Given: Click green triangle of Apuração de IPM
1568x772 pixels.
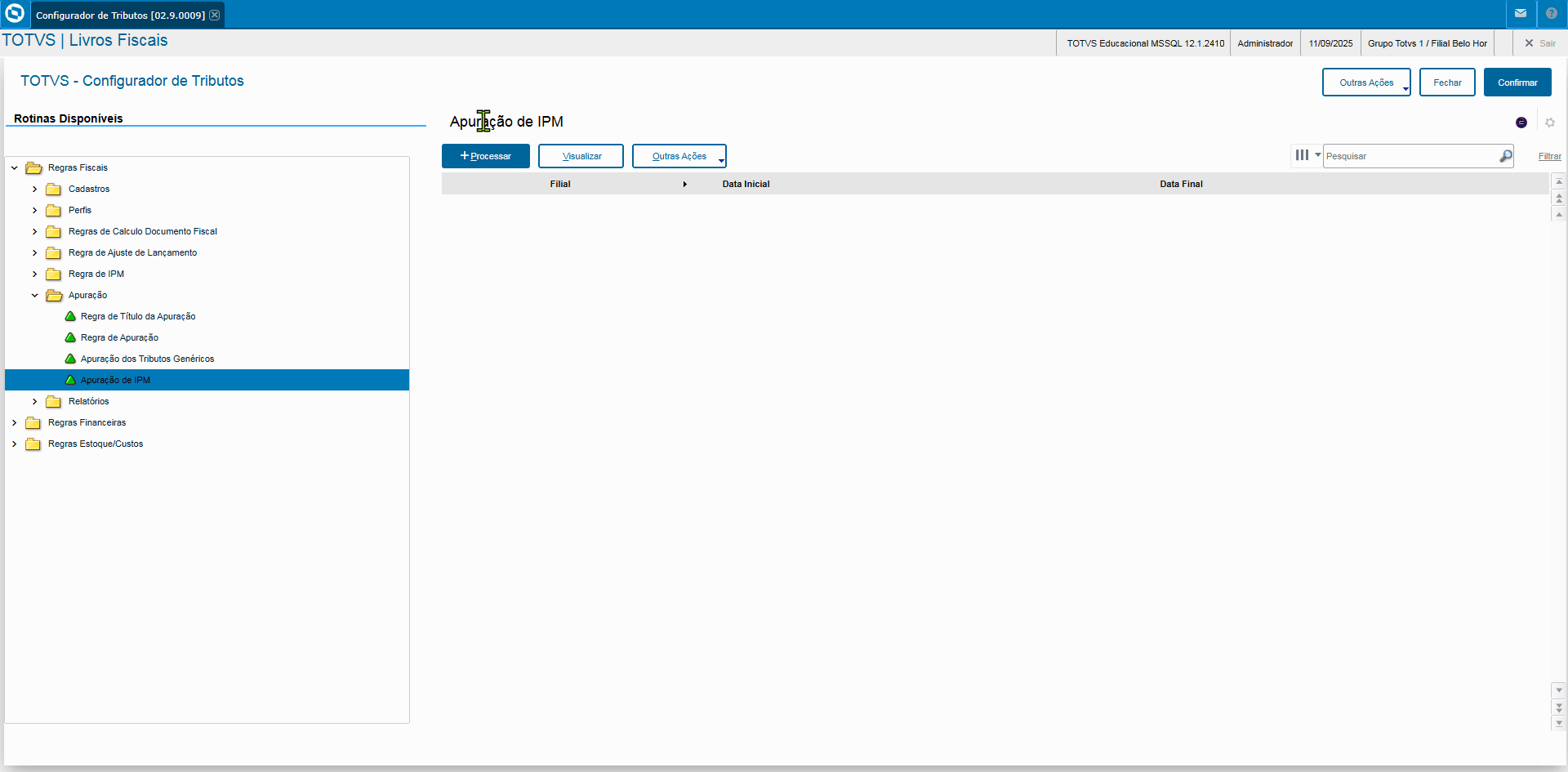Looking at the screenshot, I should [x=70, y=380].
